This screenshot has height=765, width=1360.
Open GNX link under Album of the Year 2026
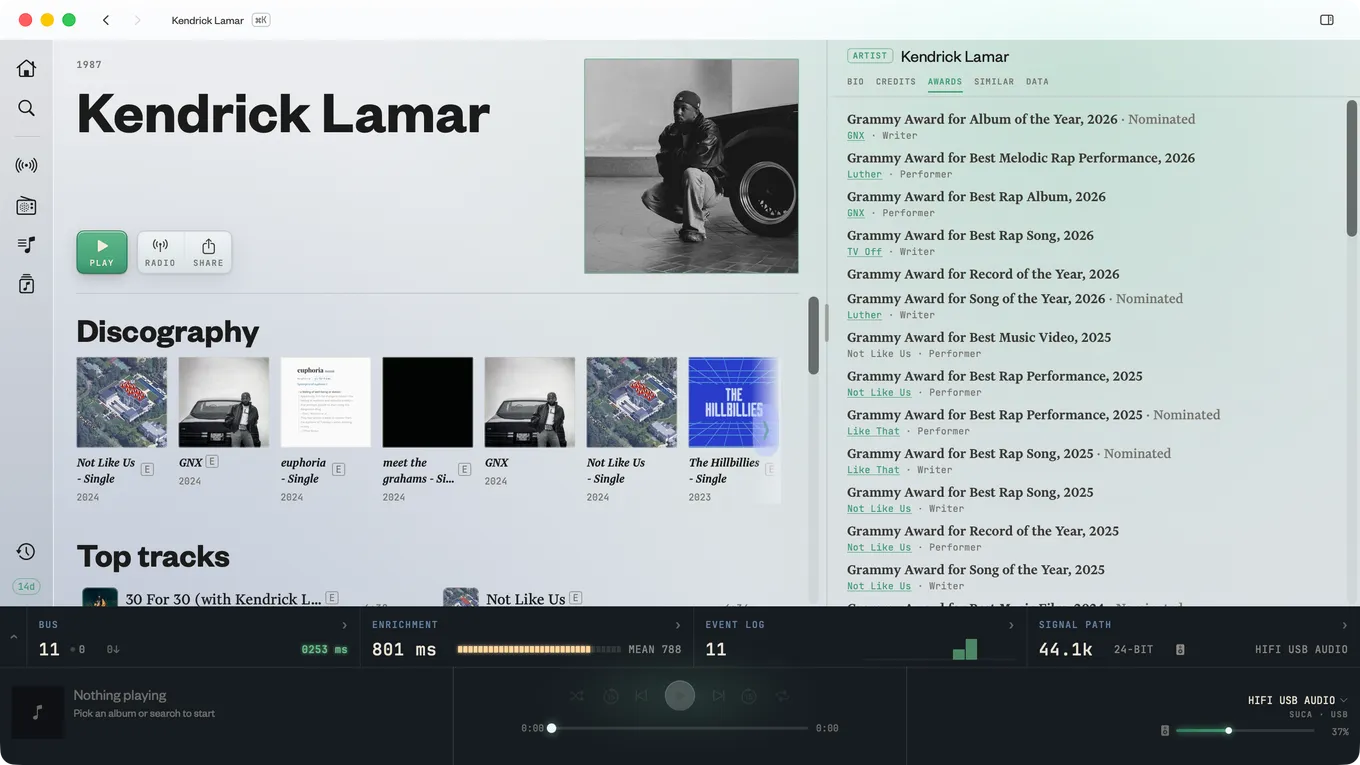[856, 136]
